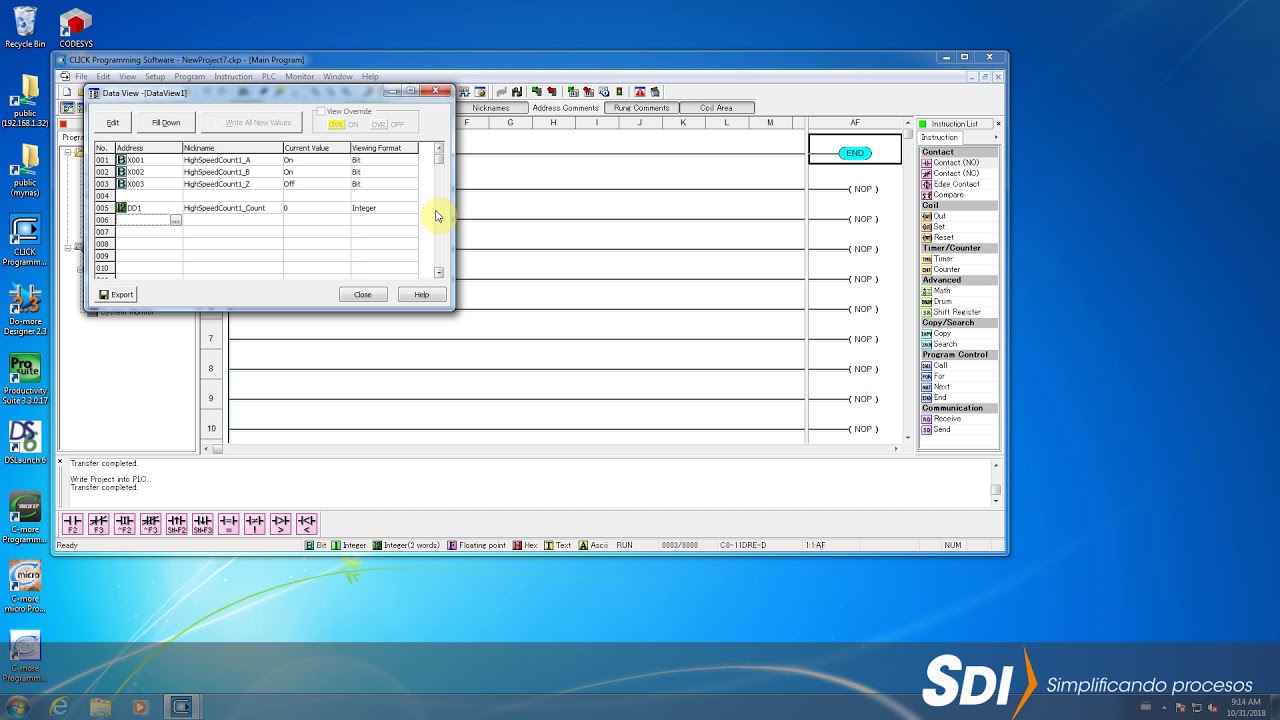The width and height of the screenshot is (1280, 720).
Task: Open the Setup menu
Action: 155,77
